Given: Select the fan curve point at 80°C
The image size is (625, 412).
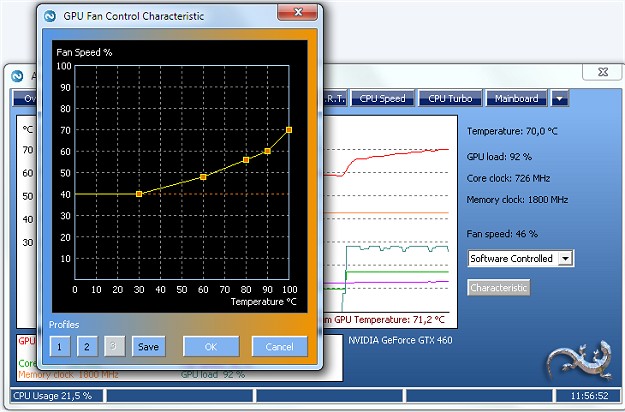Looking at the screenshot, I should tap(246, 160).
